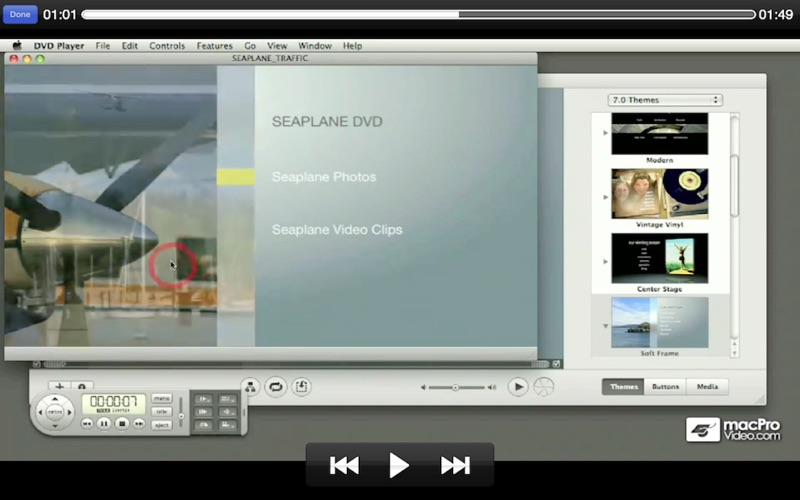The height and width of the screenshot is (500, 800).
Task: Open the DVD Player application menu
Action: [x=59, y=46]
